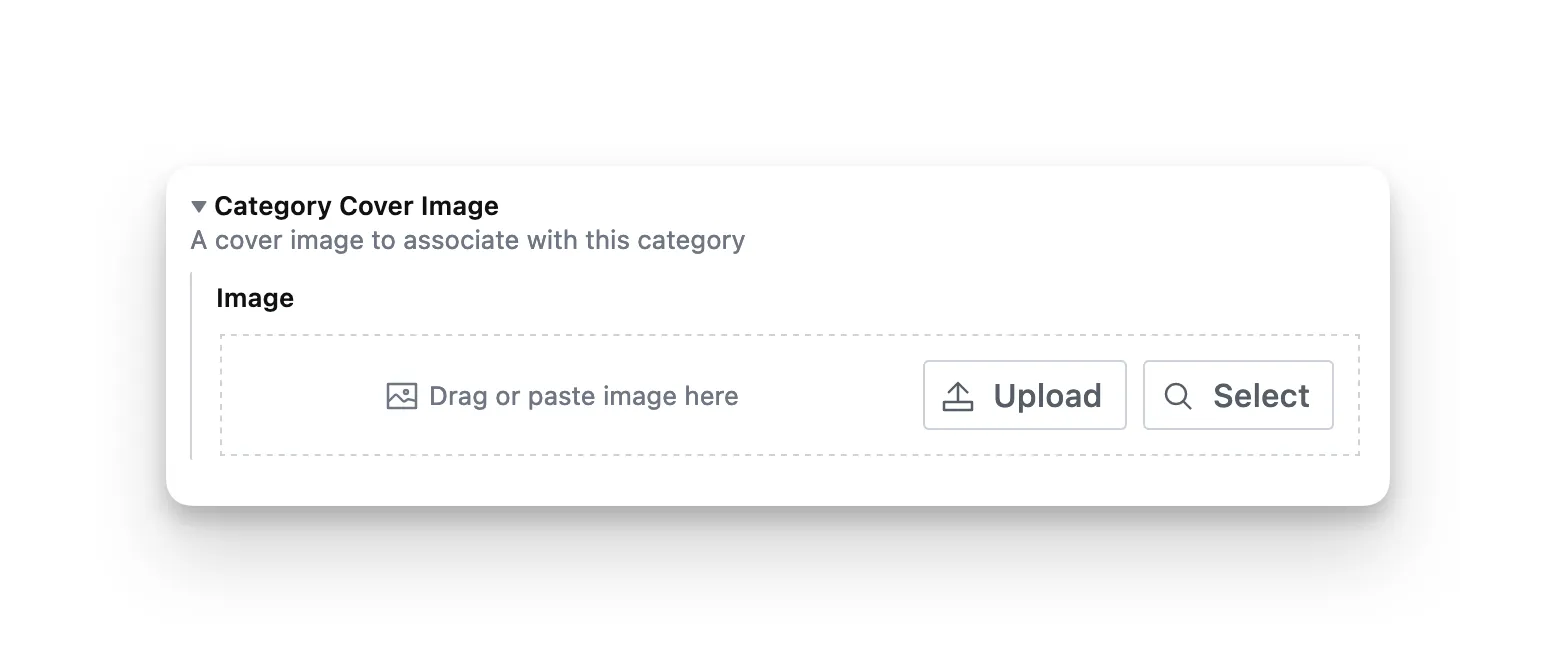Click the Select button
Image resolution: width=1556 pixels, height=672 pixels.
[x=1238, y=395]
